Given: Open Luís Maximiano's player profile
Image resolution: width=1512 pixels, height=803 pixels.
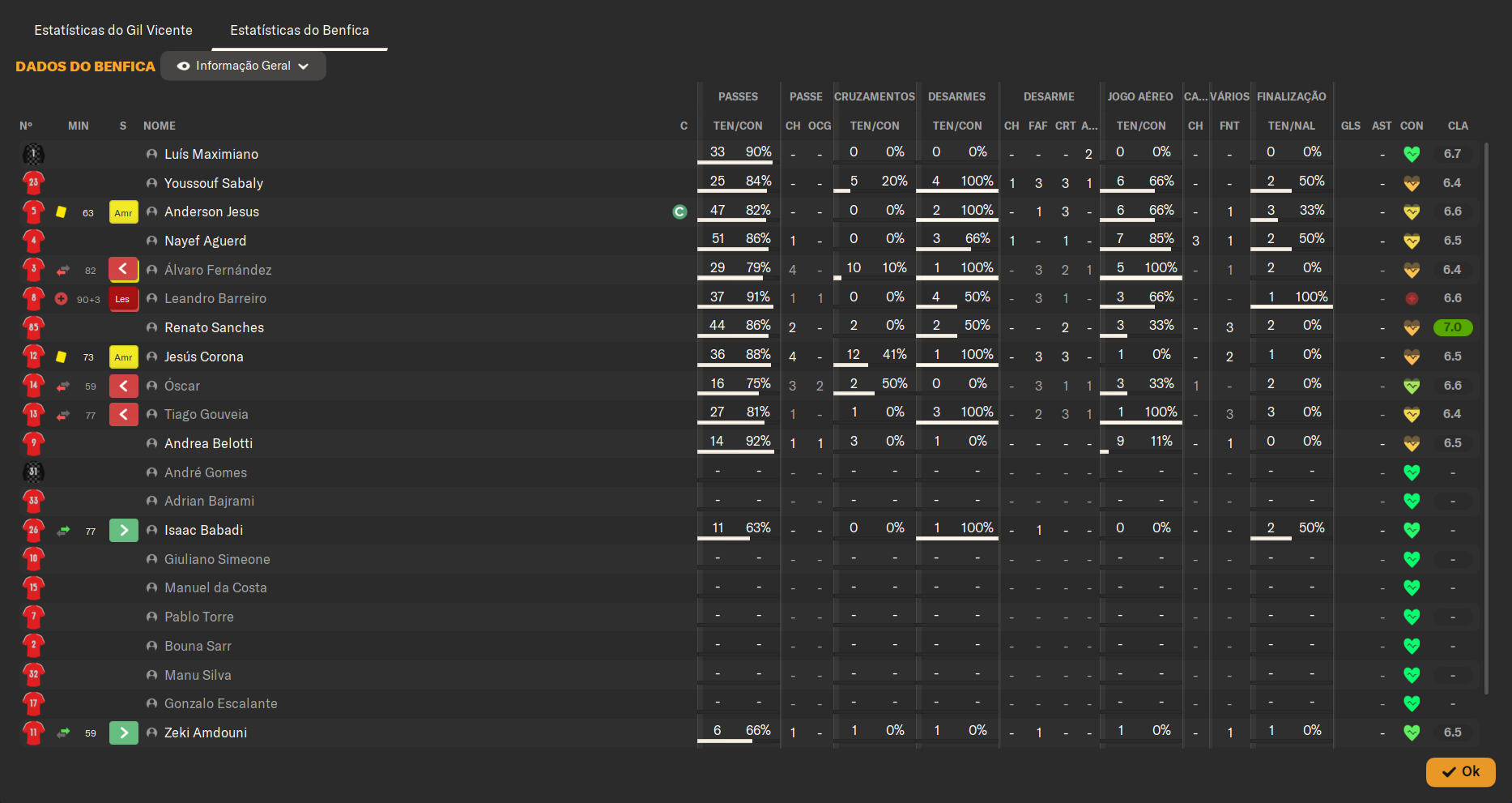Looking at the screenshot, I should [x=211, y=154].
